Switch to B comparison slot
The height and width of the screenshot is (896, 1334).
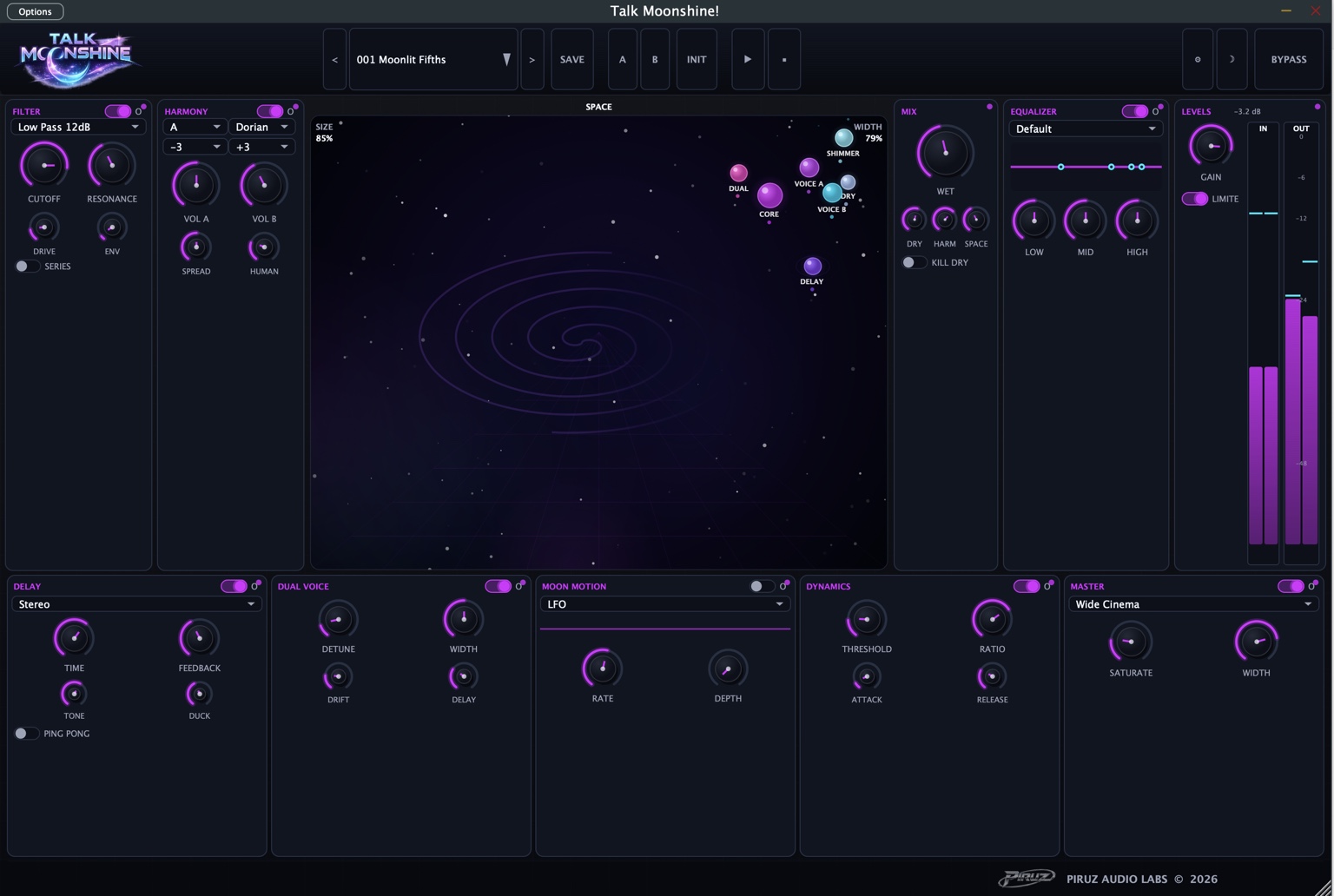tap(655, 59)
